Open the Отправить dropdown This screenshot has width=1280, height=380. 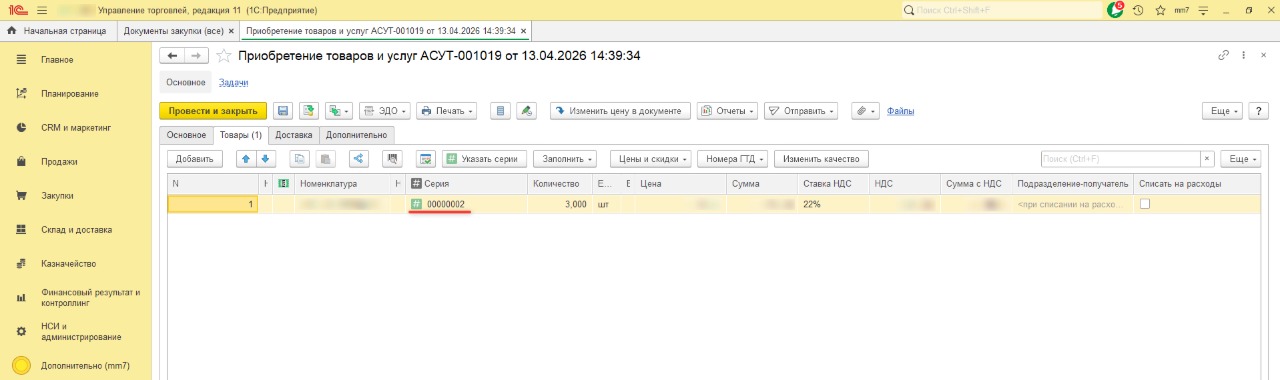click(x=801, y=111)
